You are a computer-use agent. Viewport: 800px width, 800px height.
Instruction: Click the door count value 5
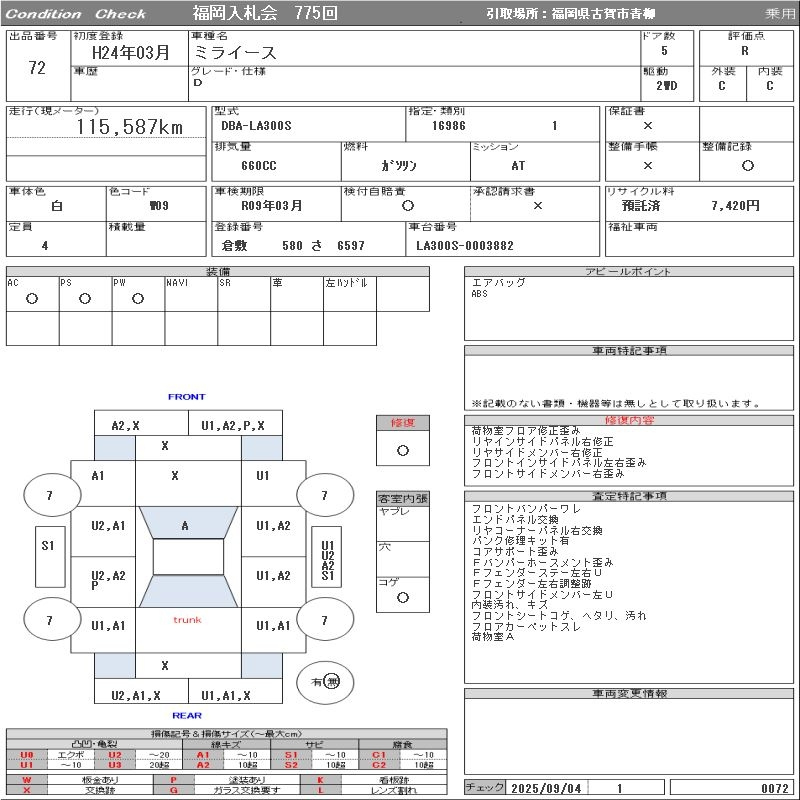coord(664,51)
